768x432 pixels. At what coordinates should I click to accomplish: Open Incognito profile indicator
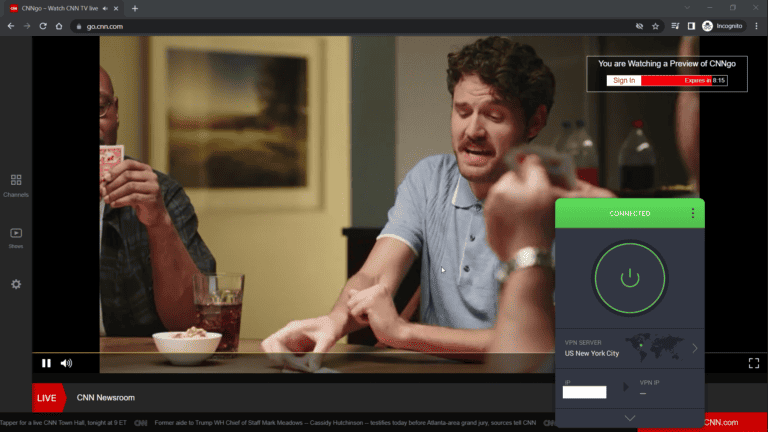click(x=722, y=26)
